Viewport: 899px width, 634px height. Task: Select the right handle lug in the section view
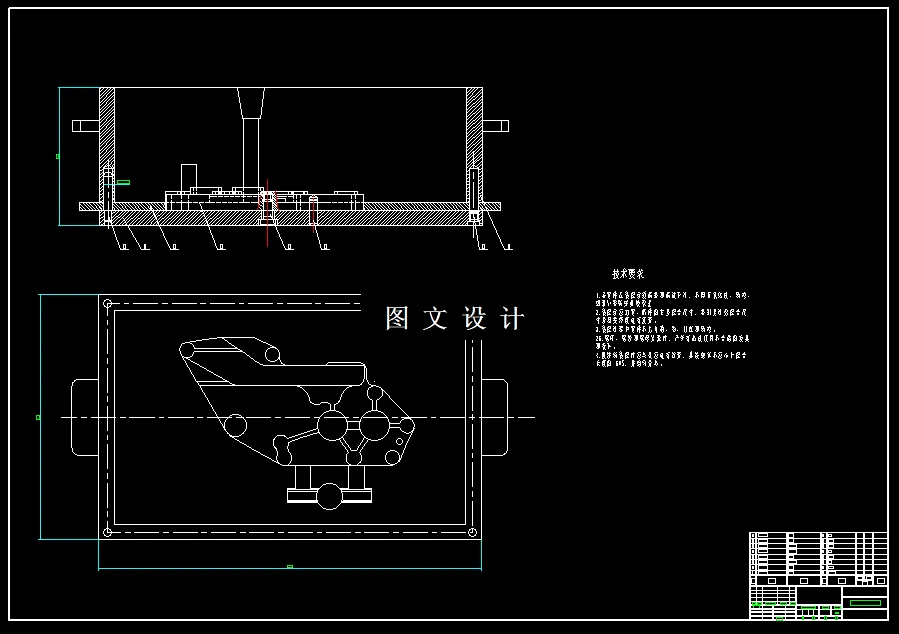[x=495, y=126]
